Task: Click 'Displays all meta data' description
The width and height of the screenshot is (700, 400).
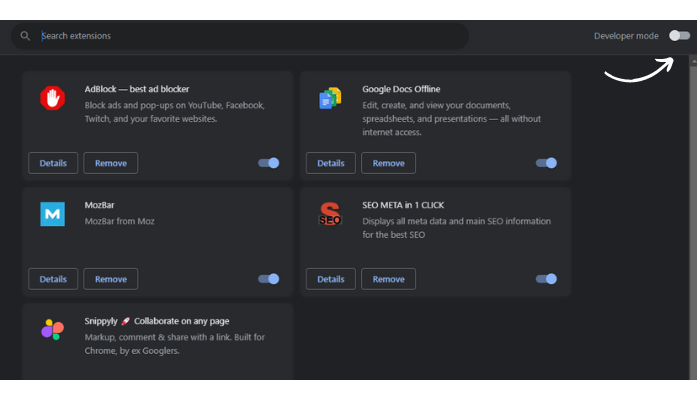Action: (x=456, y=228)
